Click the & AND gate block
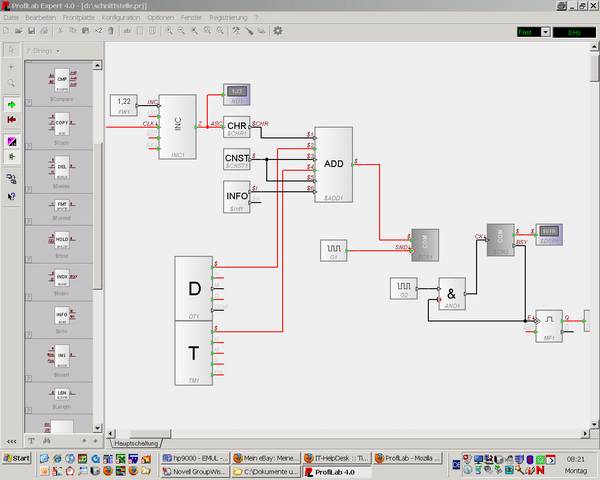Image resolution: width=600 pixels, height=480 pixels. click(x=452, y=294)
